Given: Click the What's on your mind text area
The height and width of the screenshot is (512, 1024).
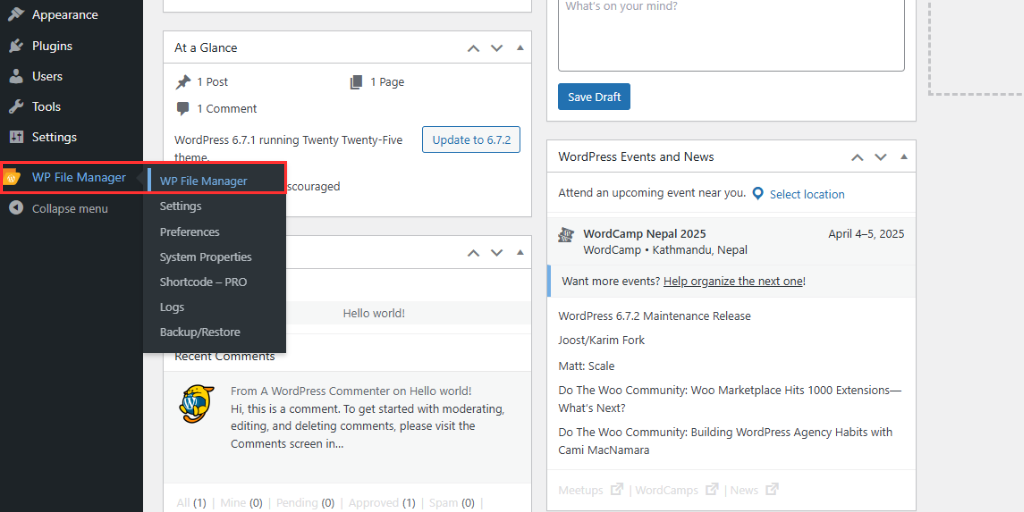Looking at the screenshot, I should pos(731,34).
